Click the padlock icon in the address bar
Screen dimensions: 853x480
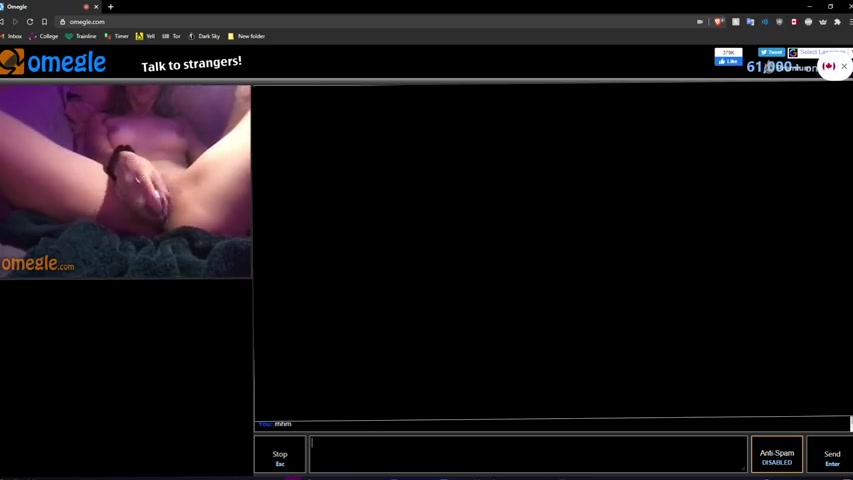click(x=63, y=22)
